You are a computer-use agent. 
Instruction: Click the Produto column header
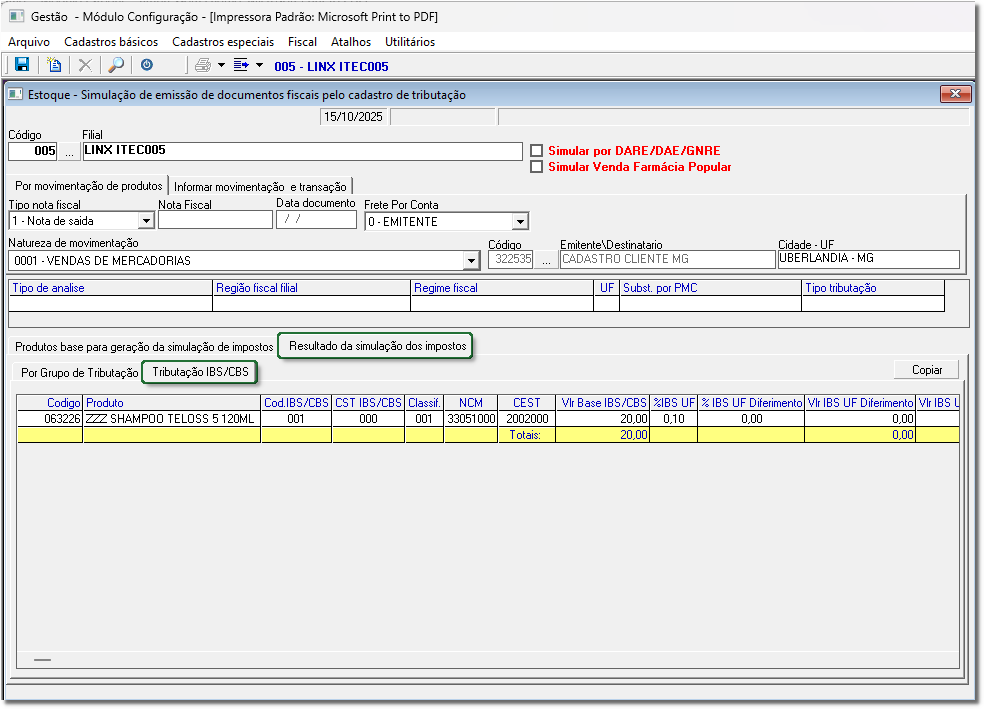(x=172, y=403)
